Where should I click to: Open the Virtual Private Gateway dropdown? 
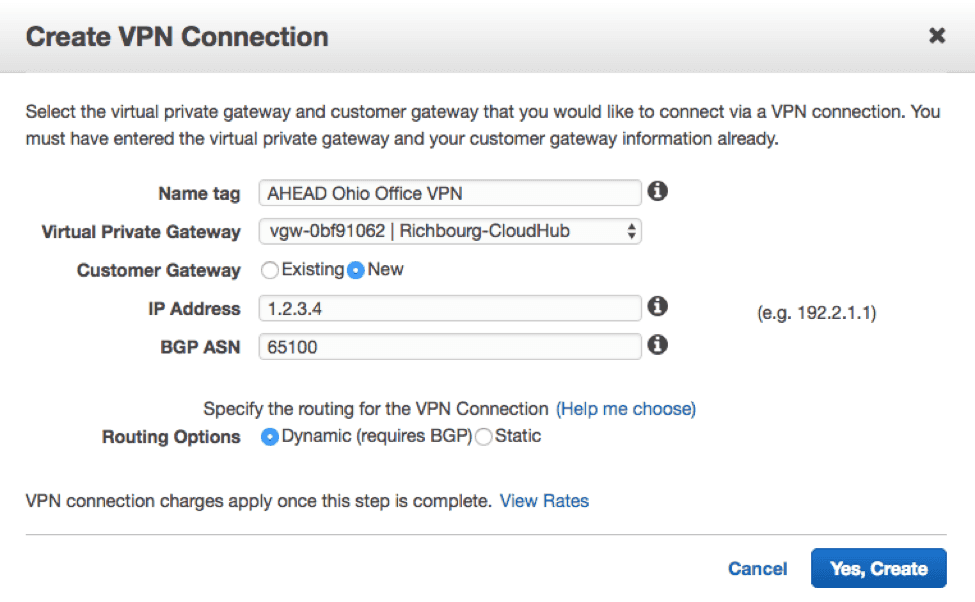450,231
